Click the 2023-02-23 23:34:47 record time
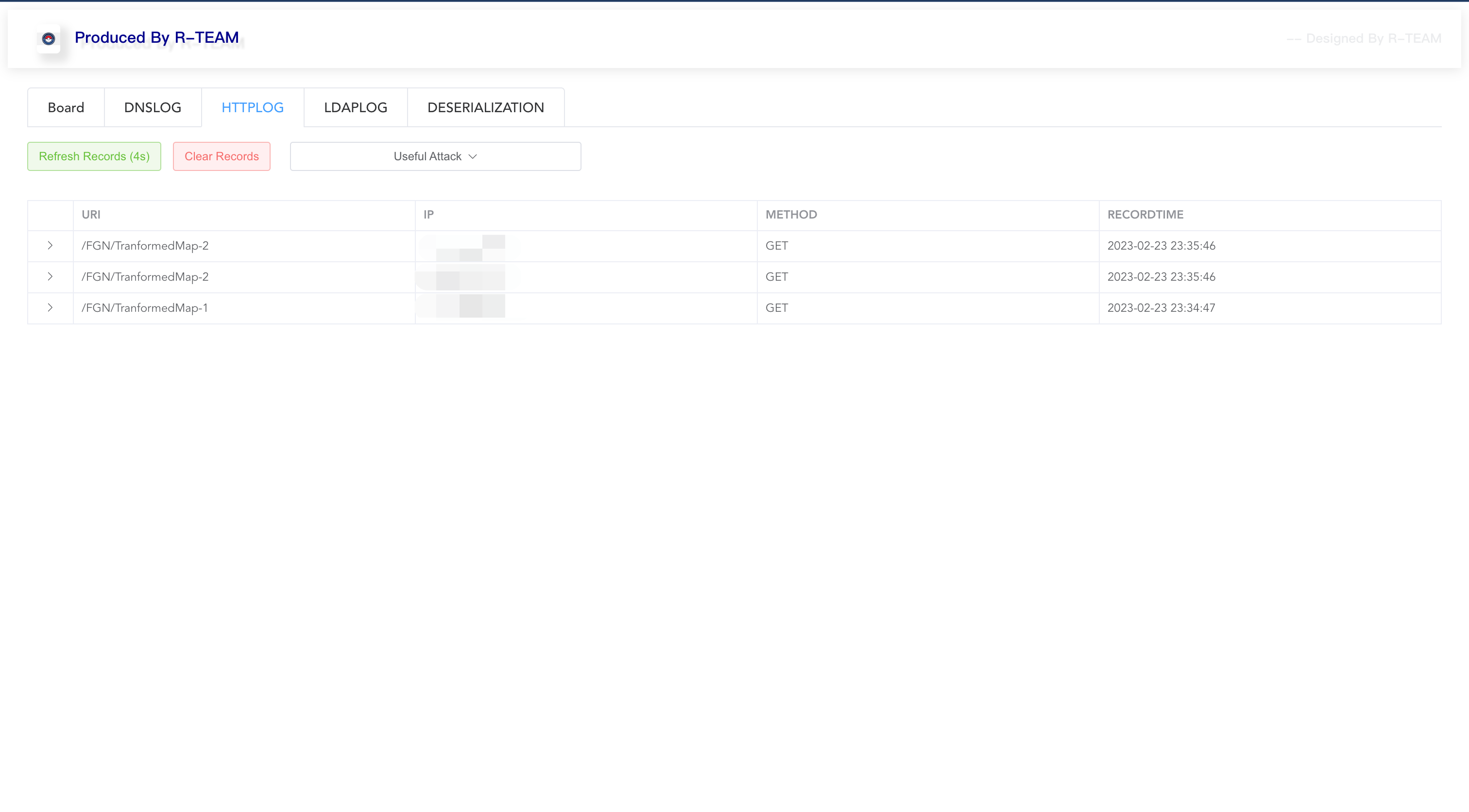This screenshot has width=1469, height=812. point(1162,308)
